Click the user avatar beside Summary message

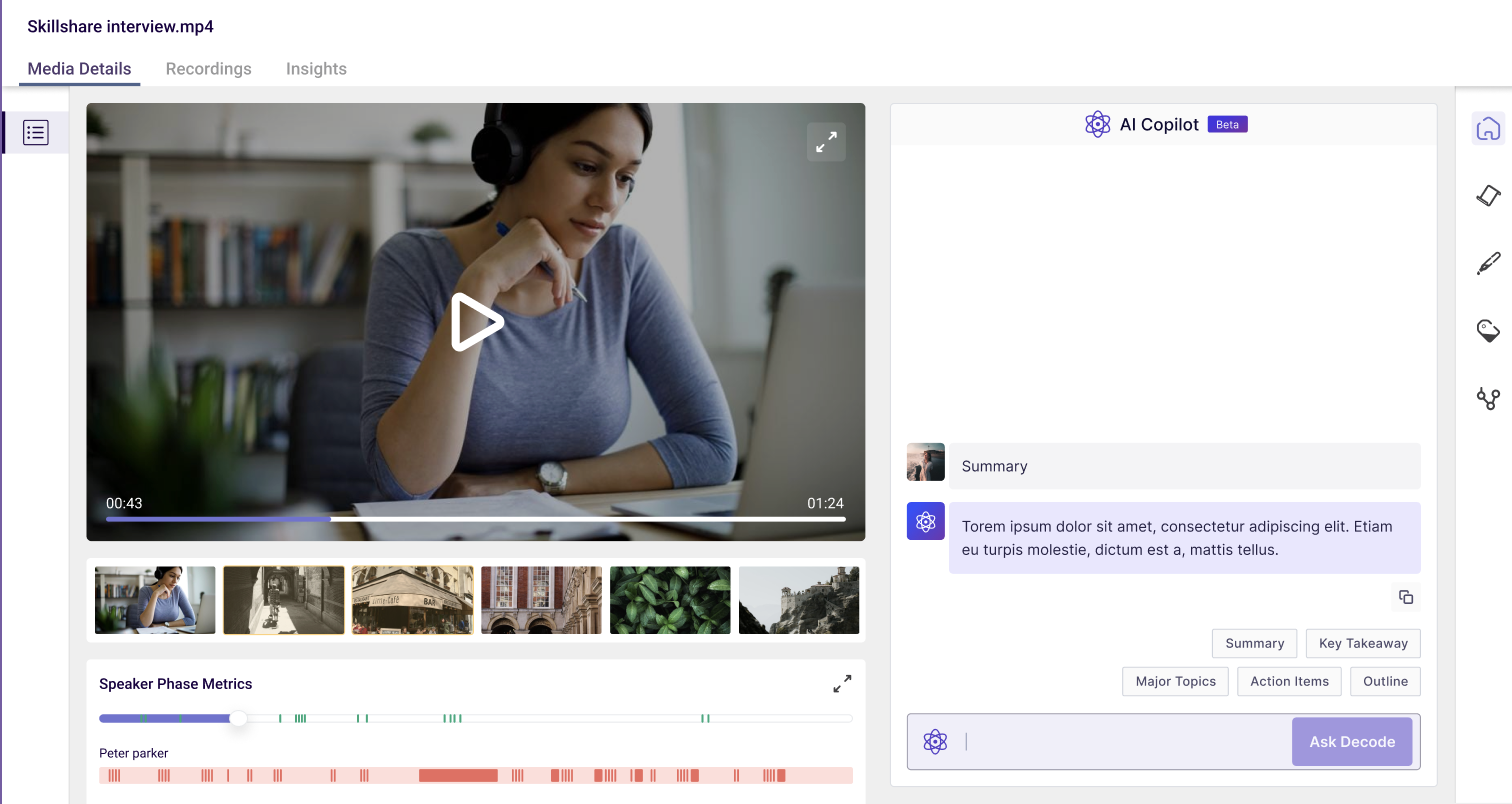(925, 462)
